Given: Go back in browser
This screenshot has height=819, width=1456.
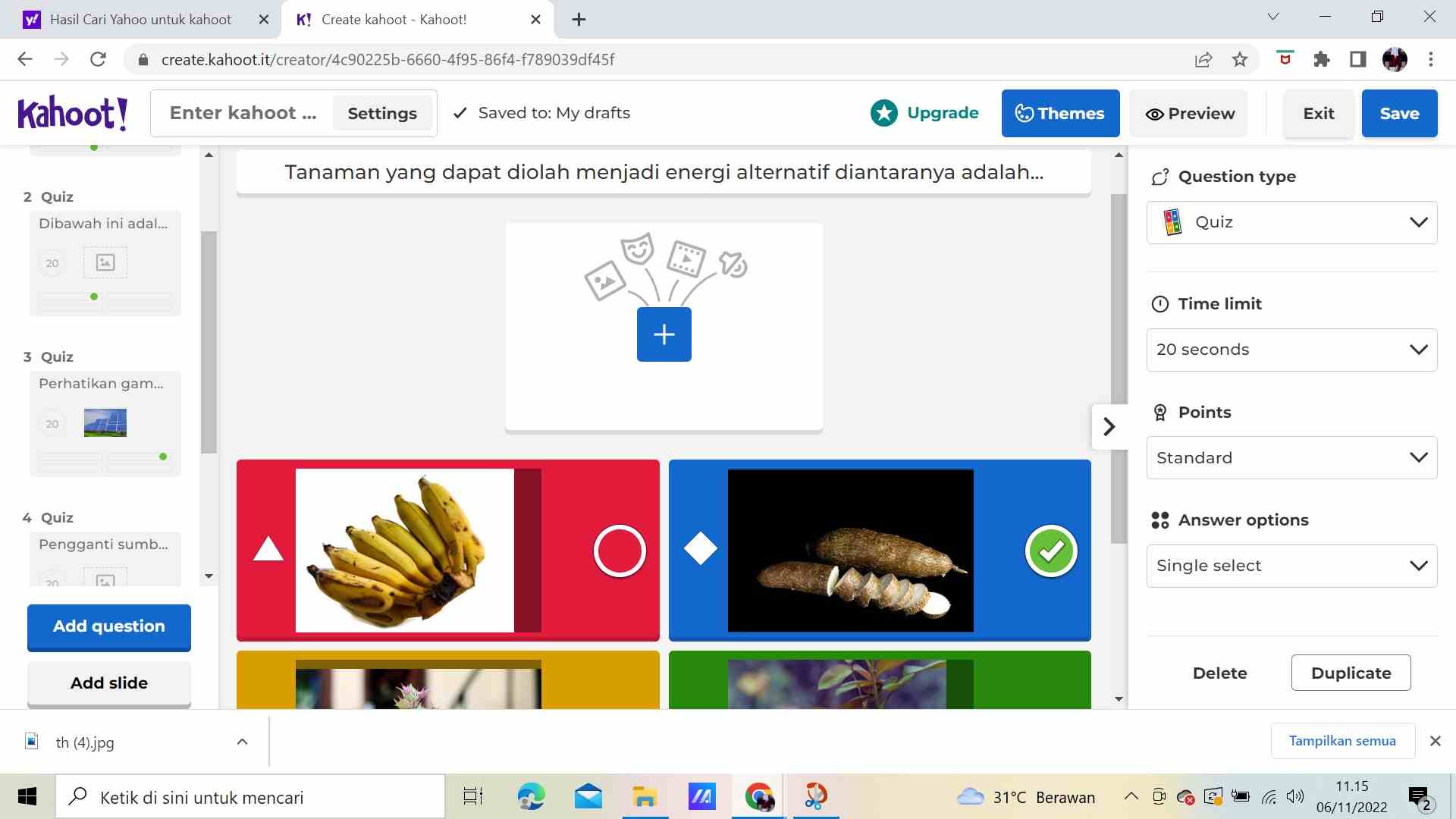Looking at the screenshot, I should (x=25, y=59).
